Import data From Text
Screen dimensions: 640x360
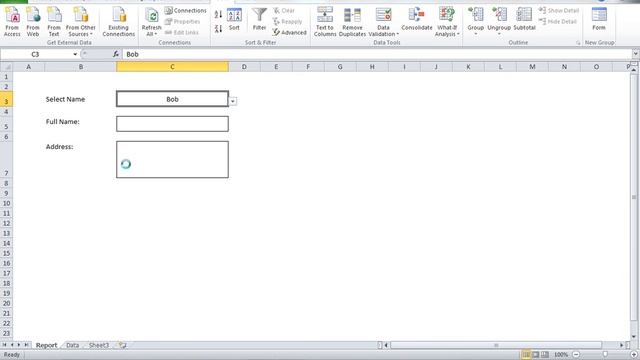click(x=54, y=22)
